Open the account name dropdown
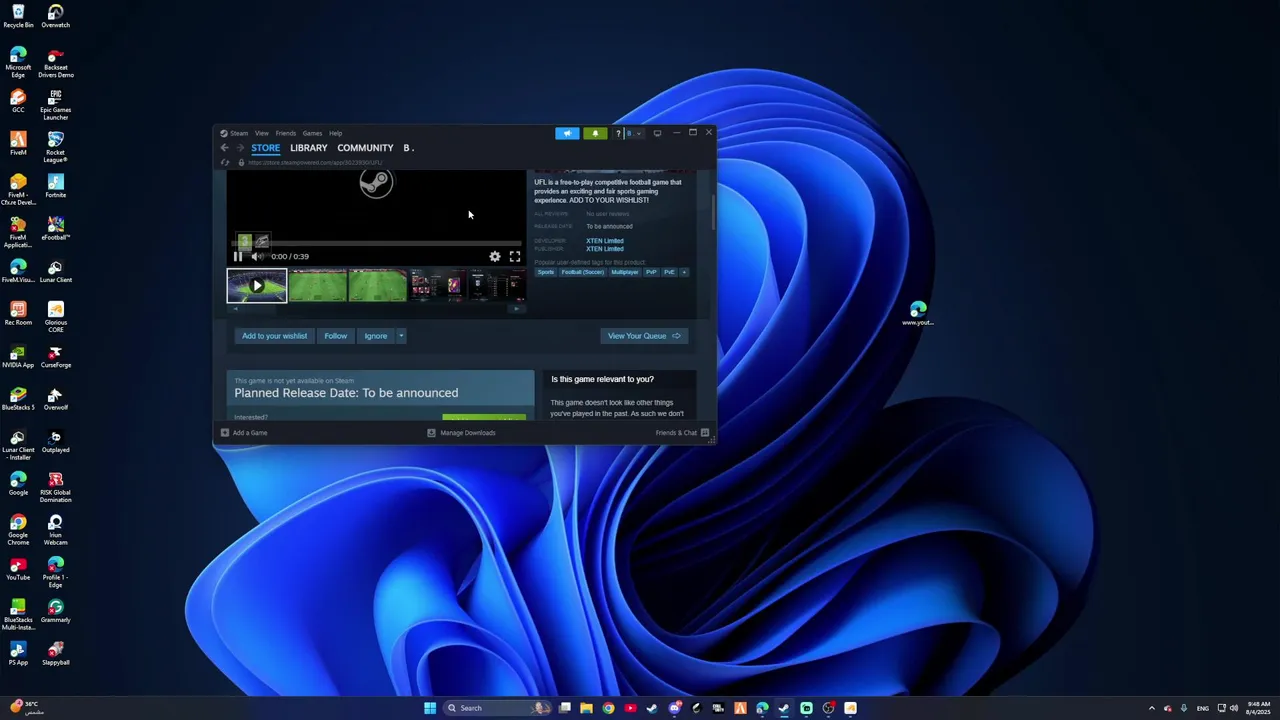 point(634,133)
